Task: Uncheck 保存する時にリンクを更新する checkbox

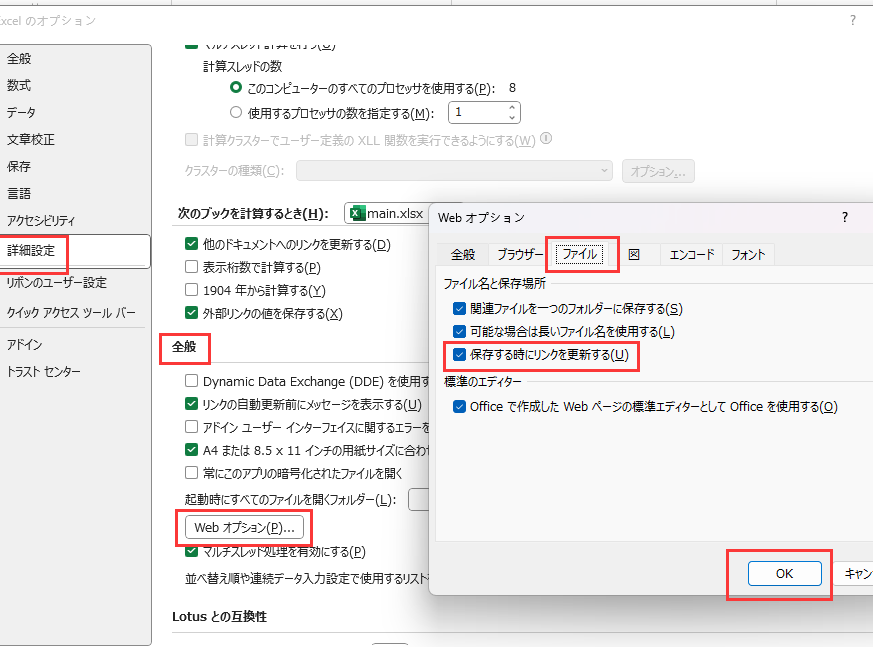Action: [459, 355]
